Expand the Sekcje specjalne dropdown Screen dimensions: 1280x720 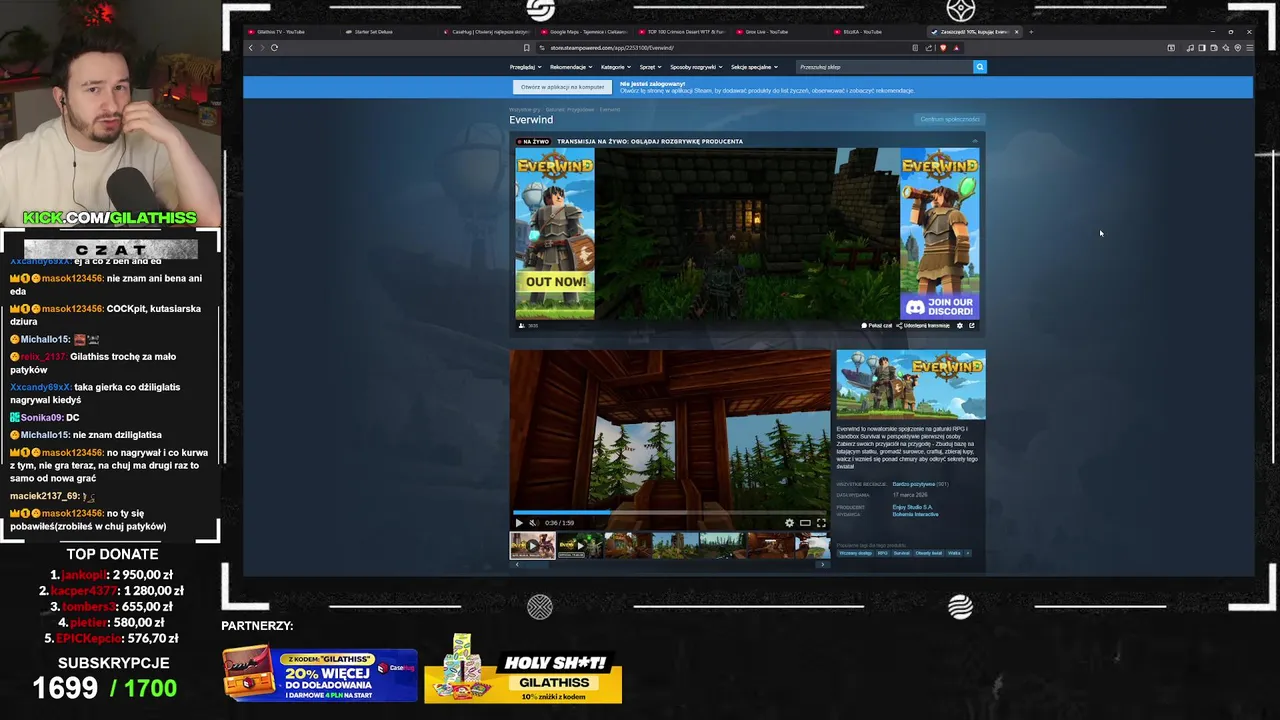tap(754, 67)
